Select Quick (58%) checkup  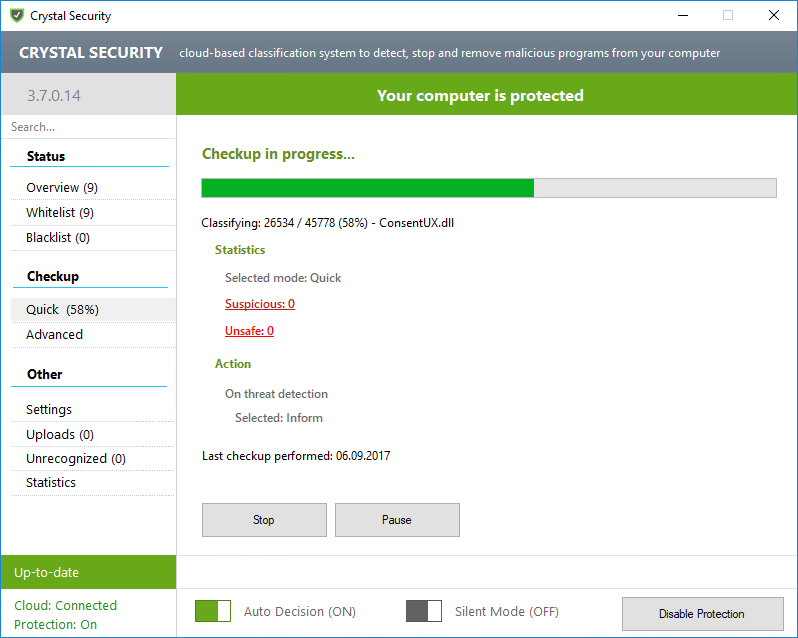click(62, 310)
